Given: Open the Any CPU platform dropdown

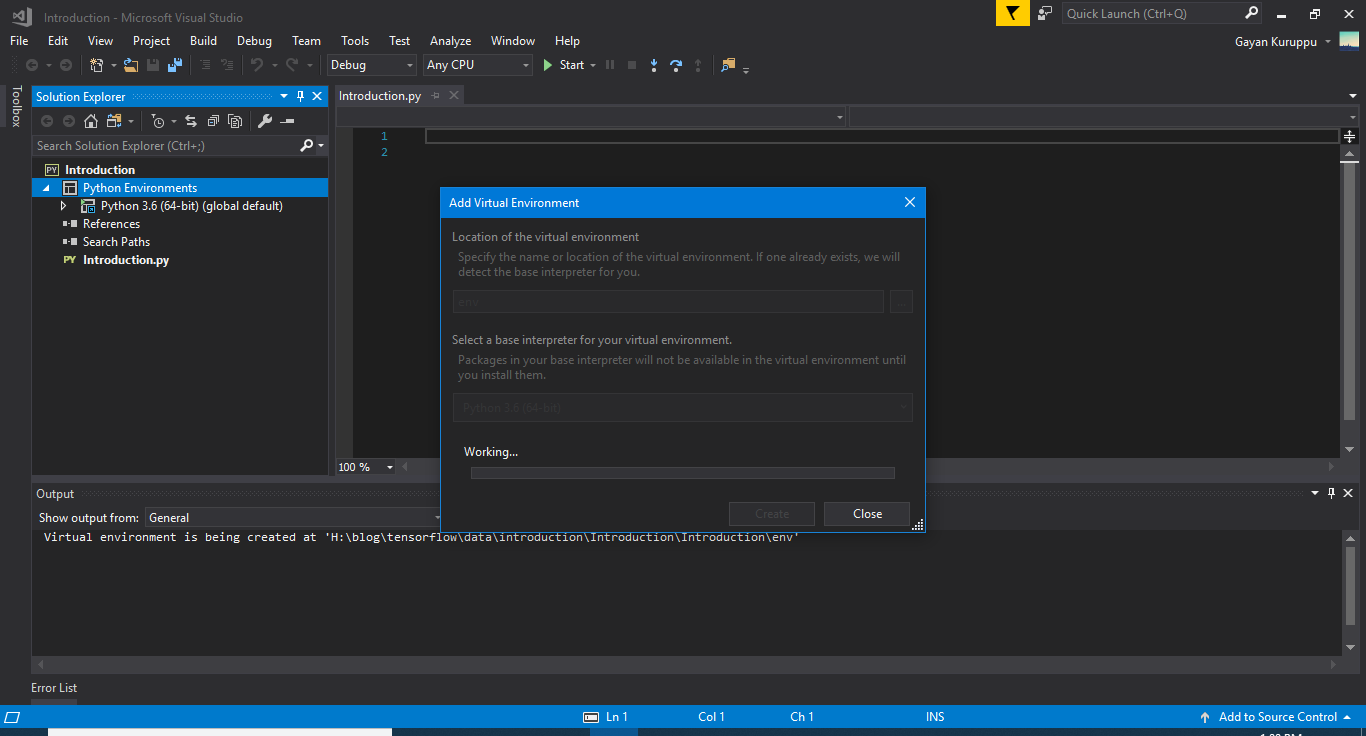Looking at the screenshot, I should tap(527, 64).
